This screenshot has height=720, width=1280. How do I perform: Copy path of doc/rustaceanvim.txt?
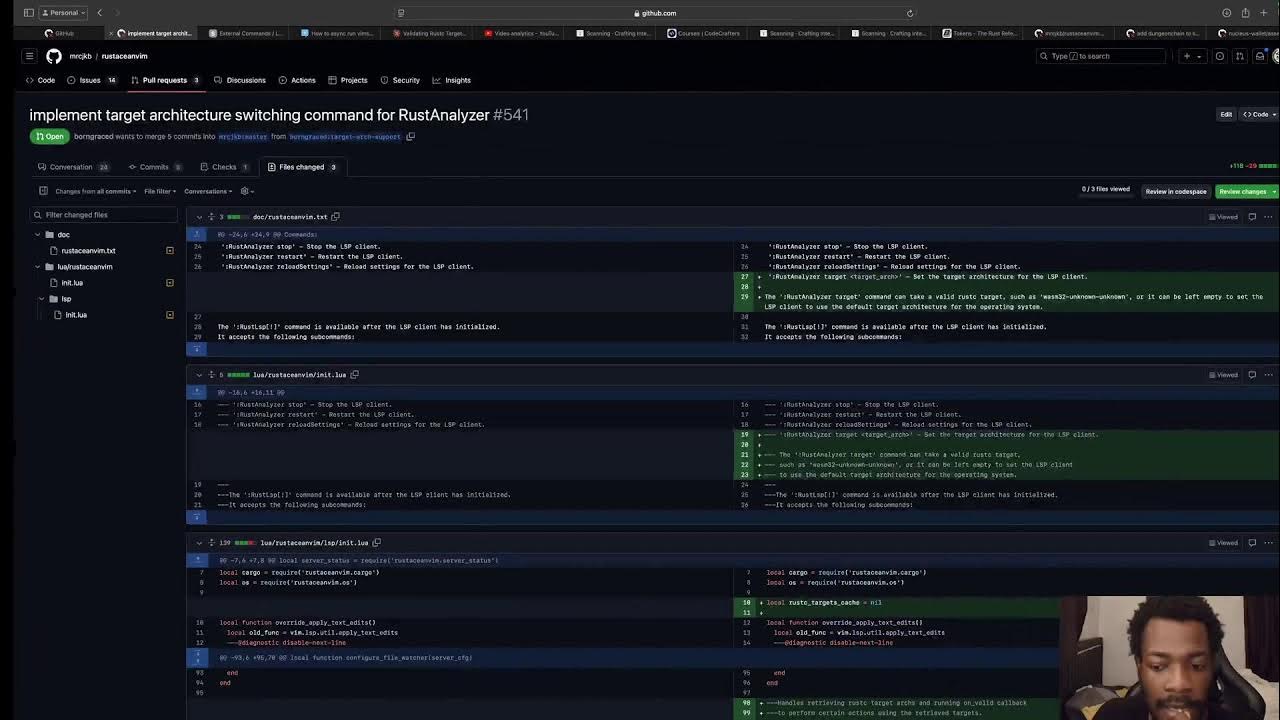click(336, 216)
